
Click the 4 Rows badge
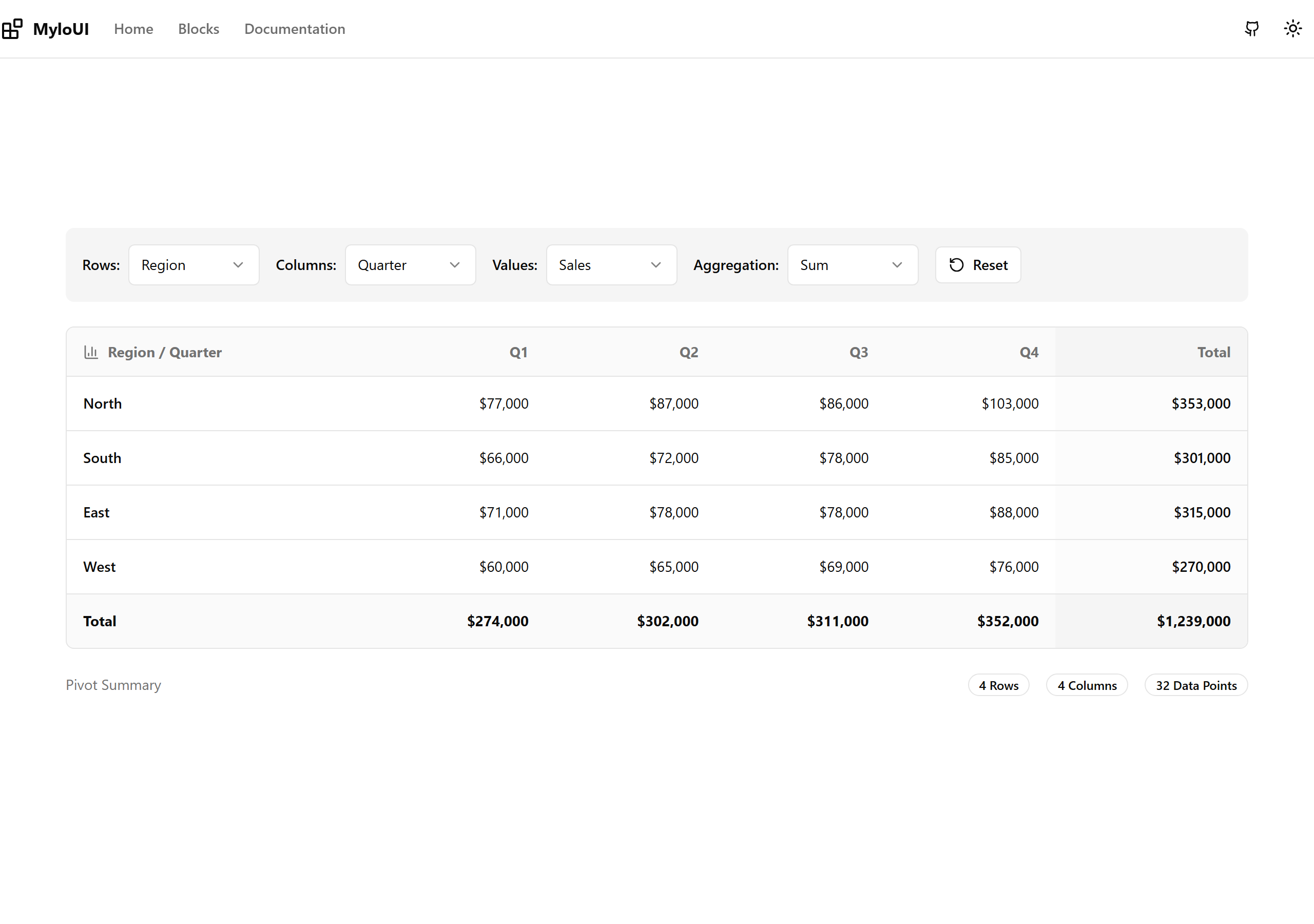click(999, 685)
